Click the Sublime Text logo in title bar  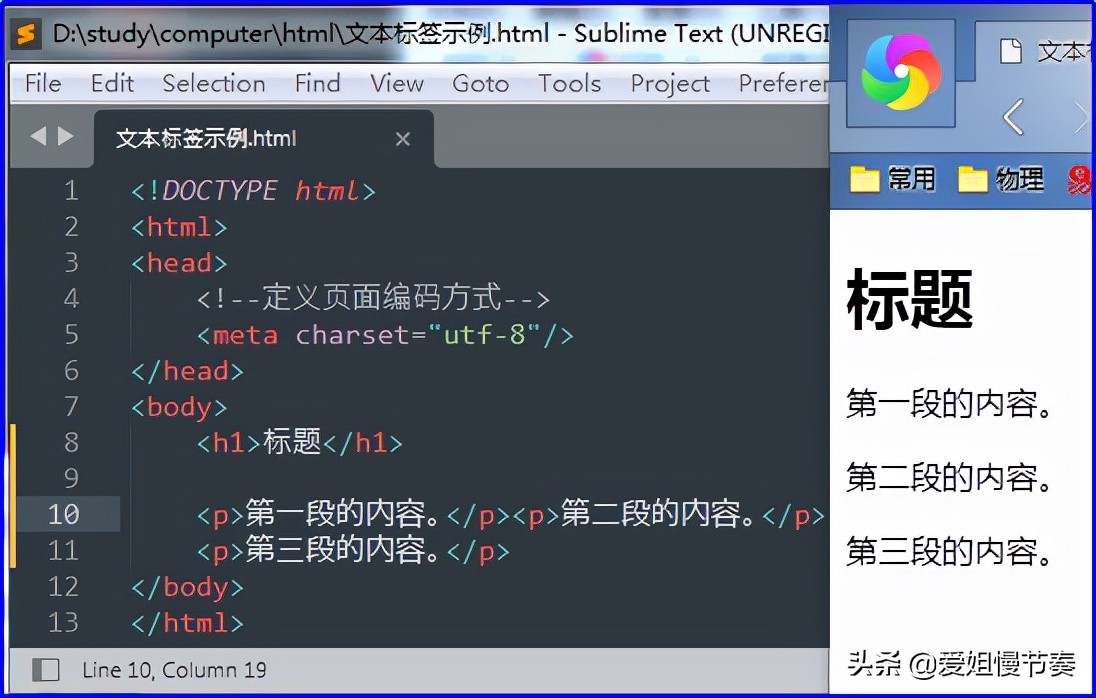(27, 33)
